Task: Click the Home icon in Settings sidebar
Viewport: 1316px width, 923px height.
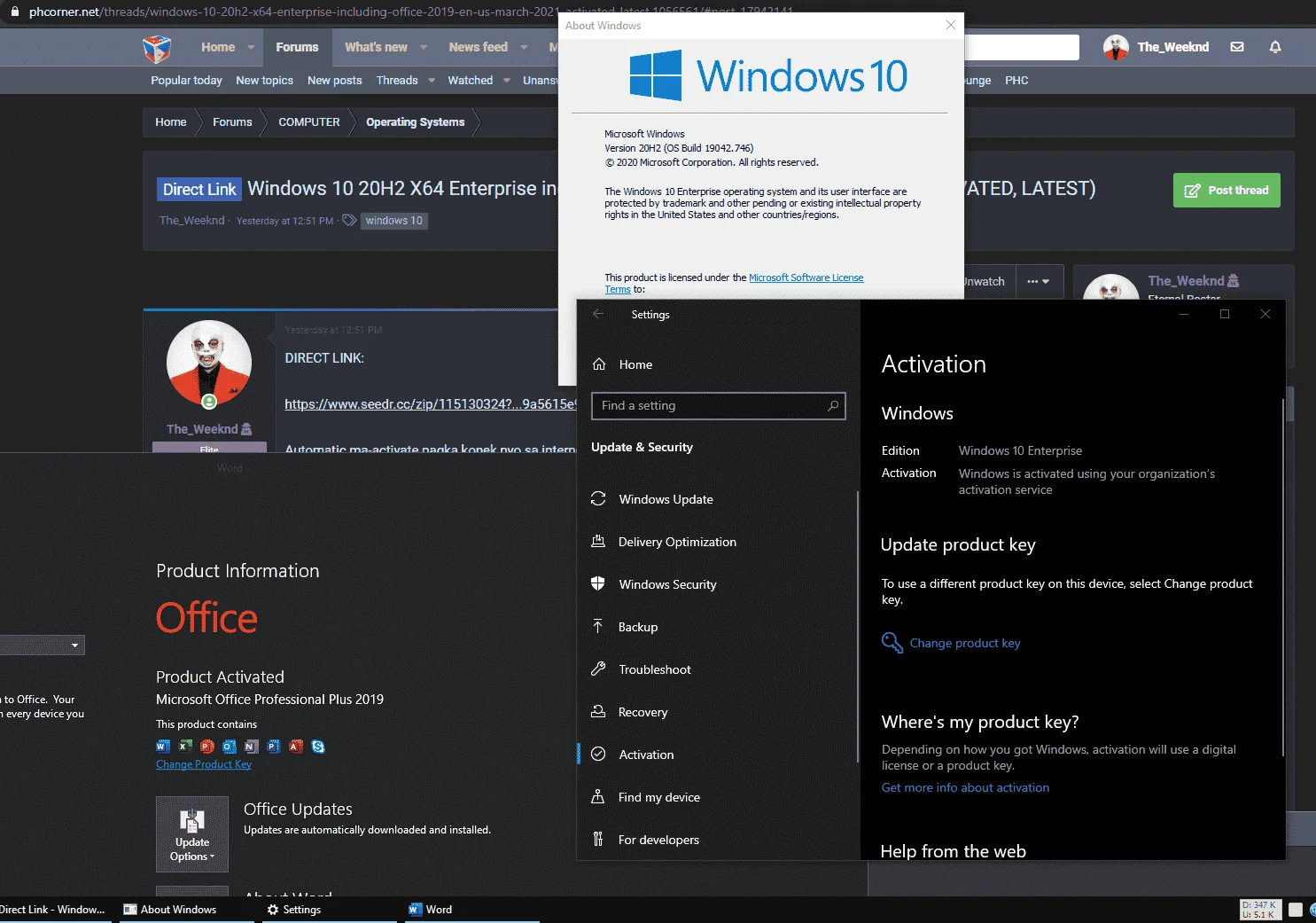Action: (x=599, y=364)
